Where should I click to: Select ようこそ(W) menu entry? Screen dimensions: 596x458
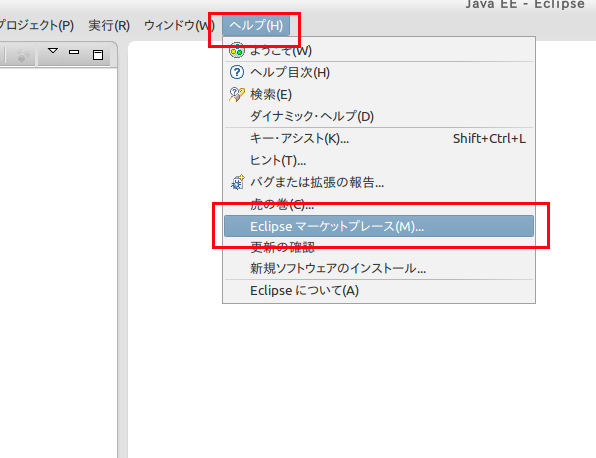pyautogui.click(x=379, y=50)
